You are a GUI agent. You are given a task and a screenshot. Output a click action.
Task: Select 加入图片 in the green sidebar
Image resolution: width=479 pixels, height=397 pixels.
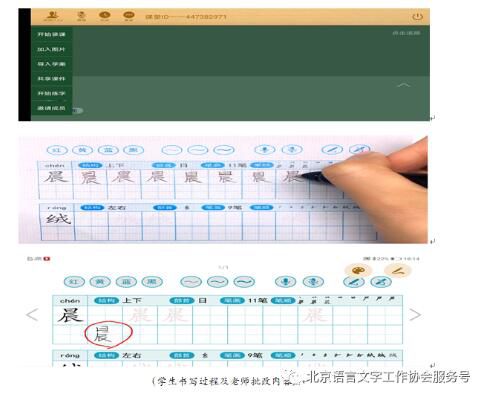tap(51, 49)
